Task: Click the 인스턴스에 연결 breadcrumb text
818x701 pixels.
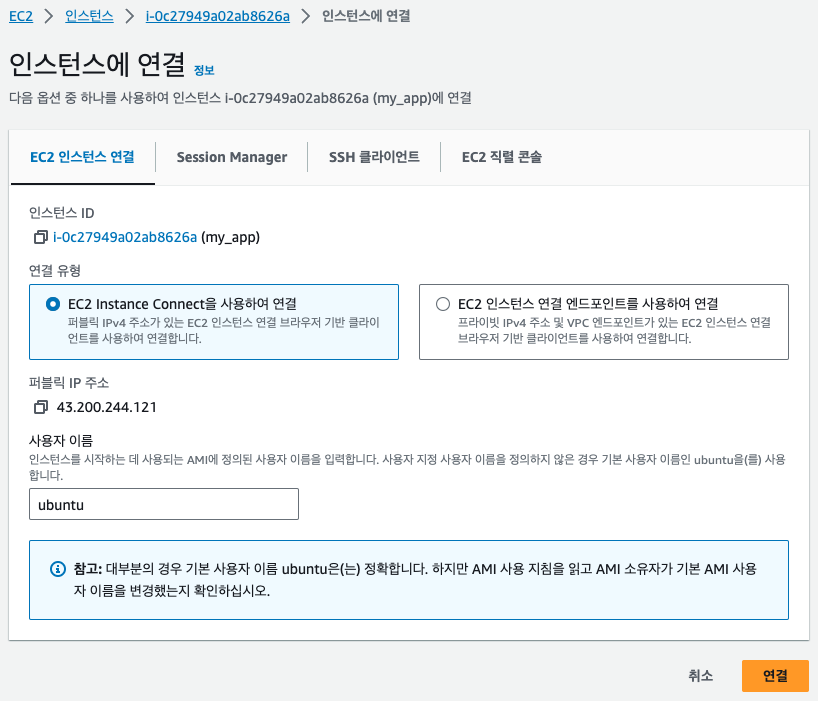Action: [366, 17]
